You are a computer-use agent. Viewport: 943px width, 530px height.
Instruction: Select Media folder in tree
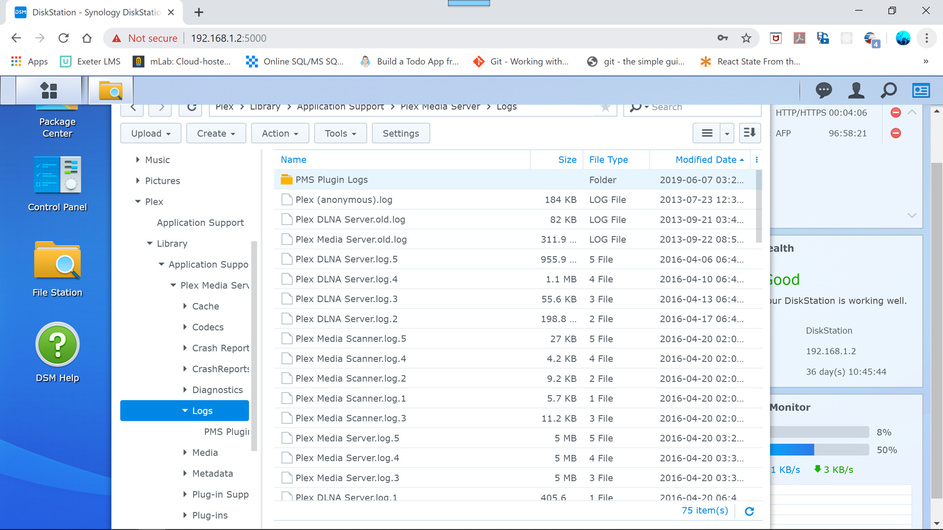[x=204, y=452]
